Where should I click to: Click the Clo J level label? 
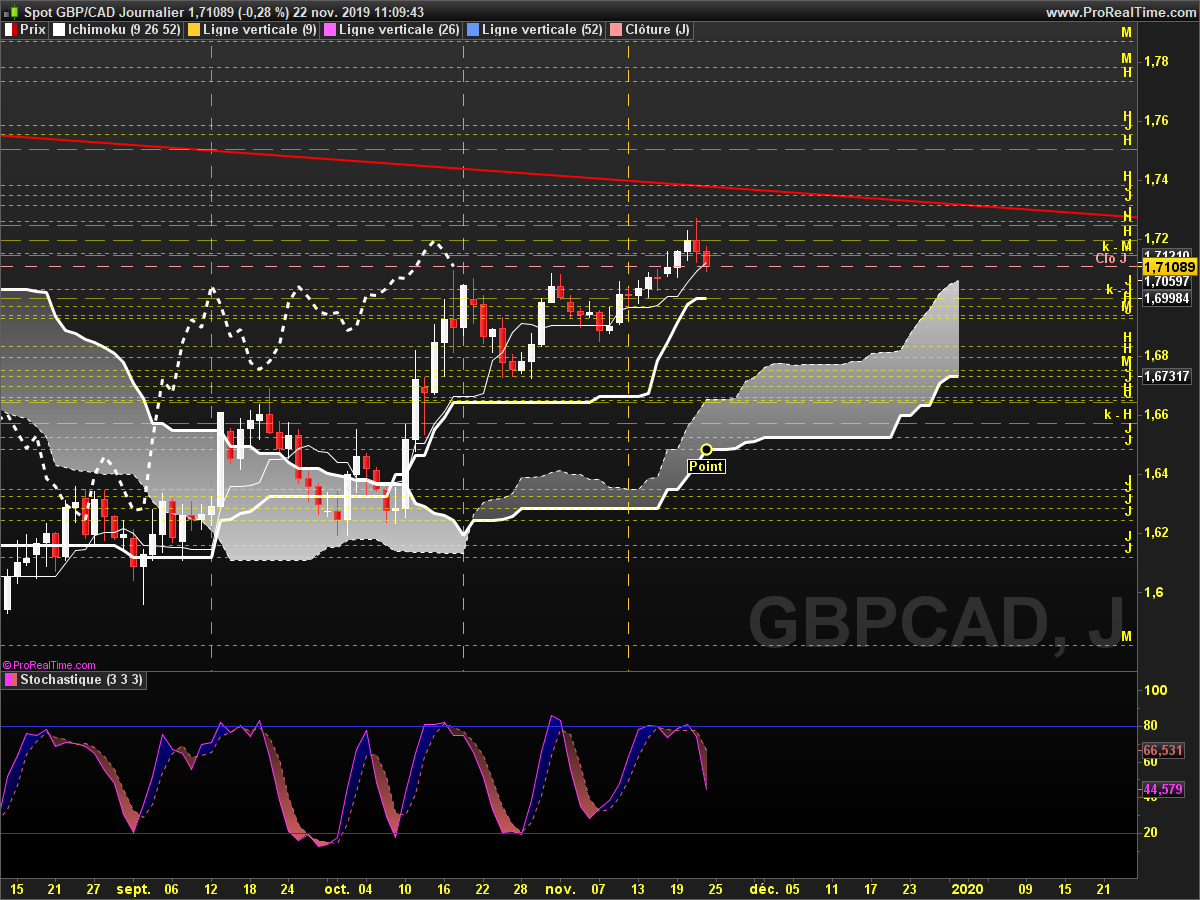click(1111, 259)
